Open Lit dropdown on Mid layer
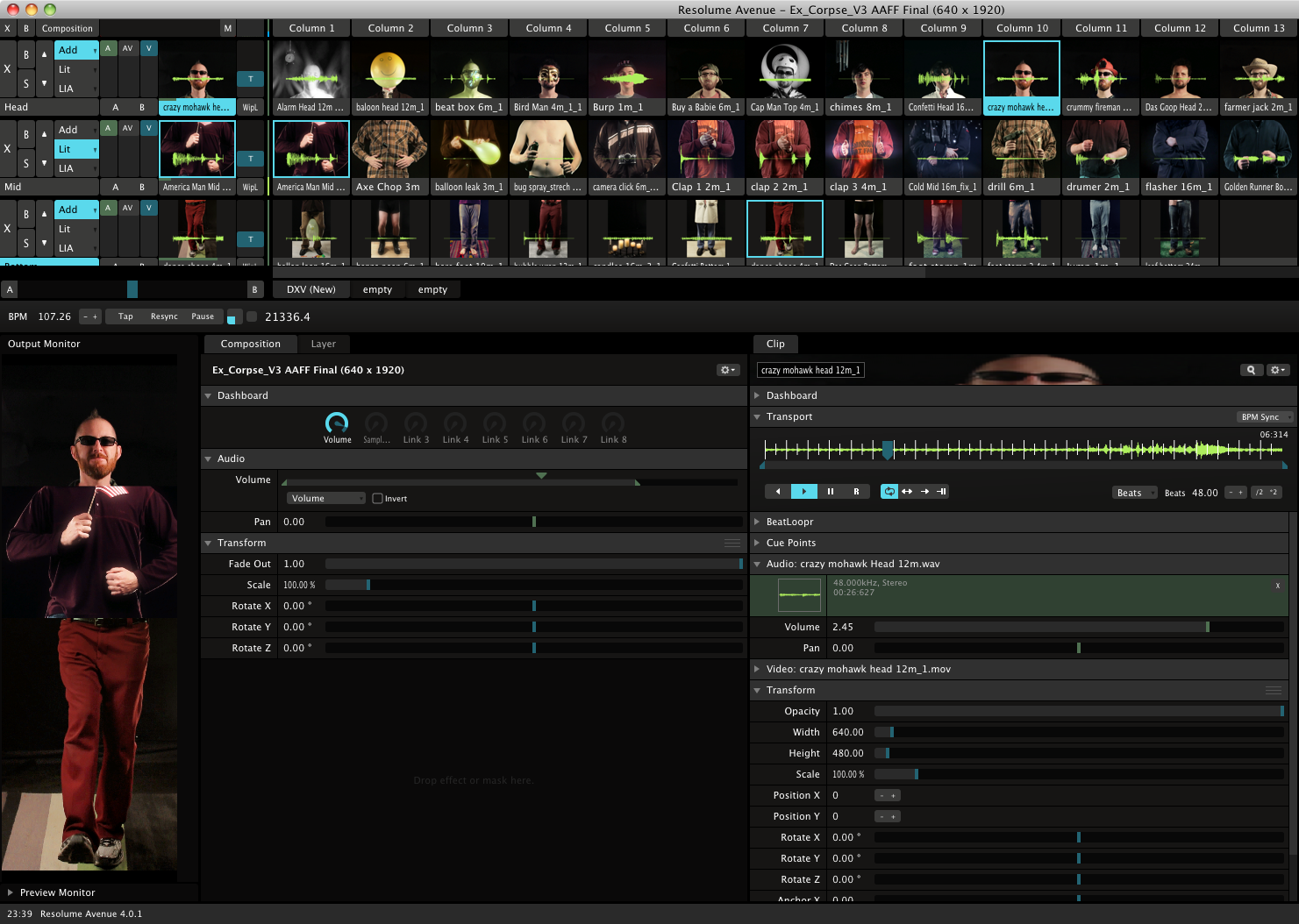1299x924 pixels. pyautogui.click(x=76, y=149)
